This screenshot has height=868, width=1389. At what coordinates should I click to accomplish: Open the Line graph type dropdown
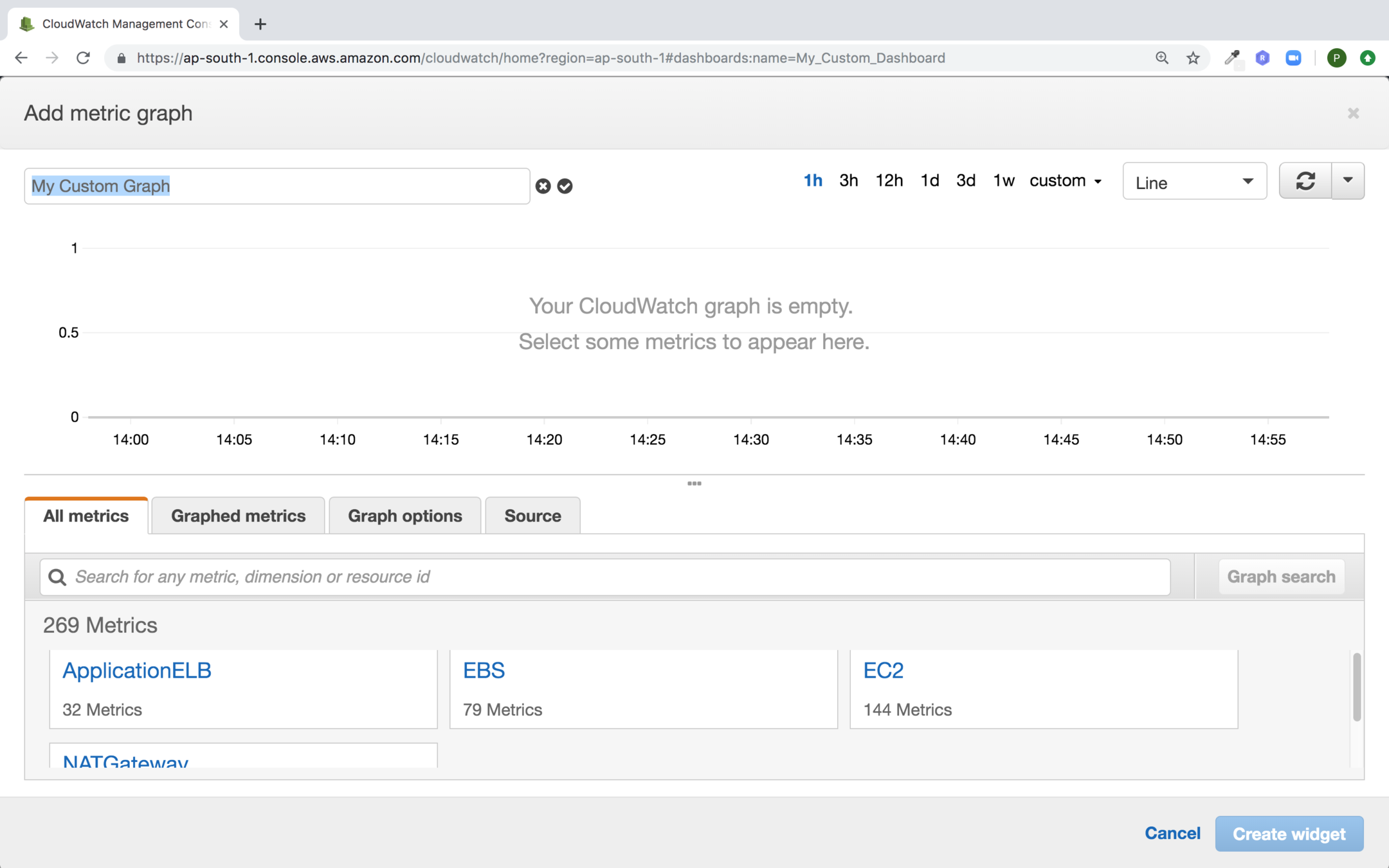point(1194,182)
